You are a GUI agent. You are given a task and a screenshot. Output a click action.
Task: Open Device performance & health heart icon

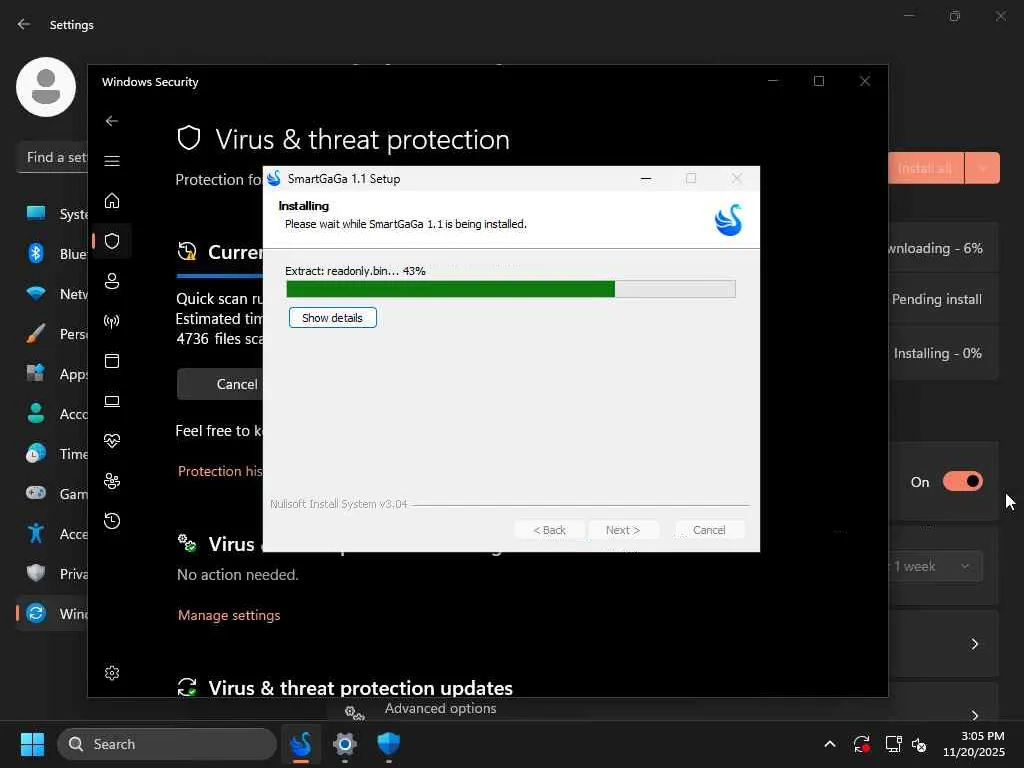pyautogui.click(x=112, y=441)
